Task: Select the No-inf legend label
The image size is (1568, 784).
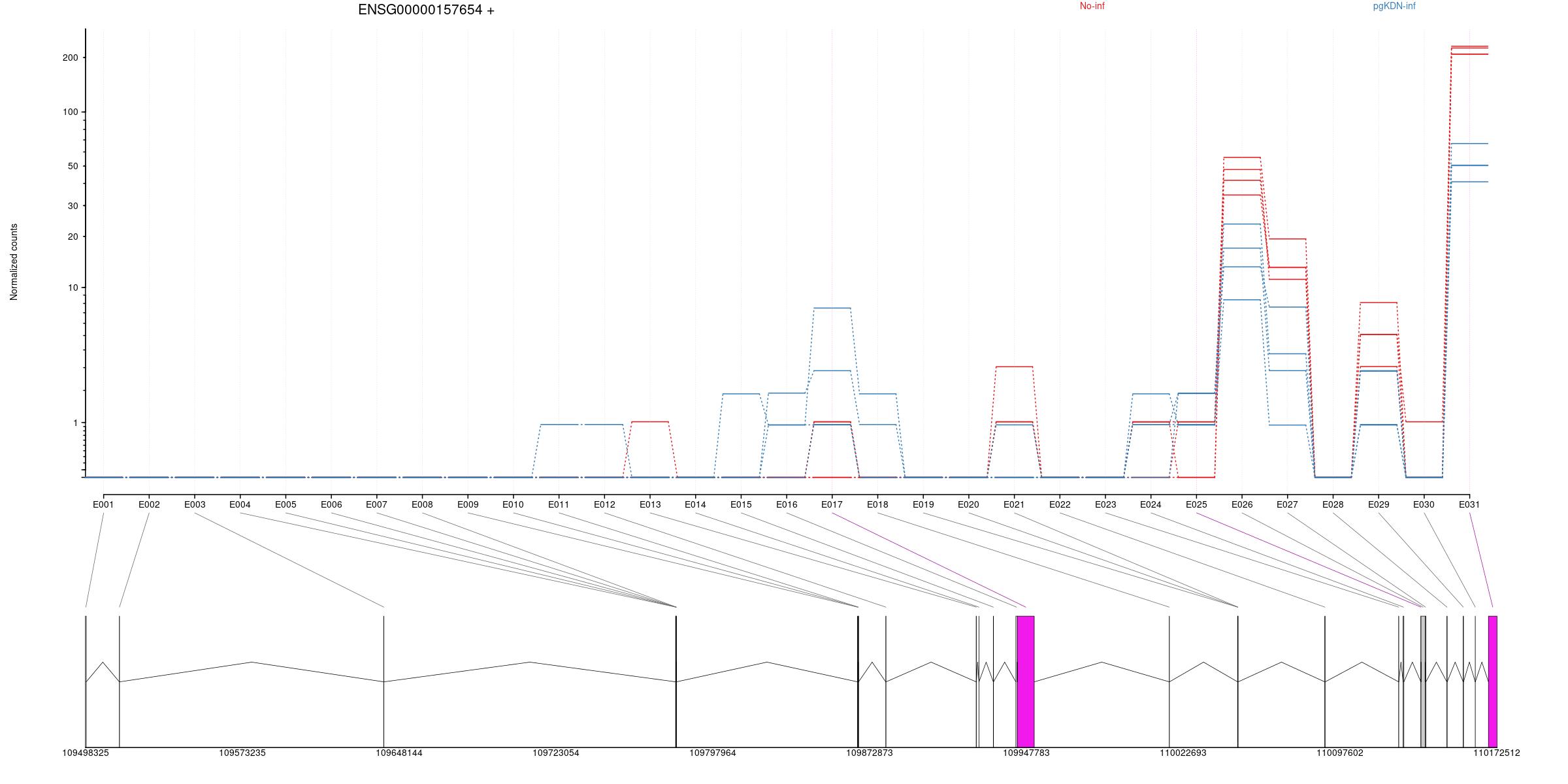Action: click(x=1092, y=6)
